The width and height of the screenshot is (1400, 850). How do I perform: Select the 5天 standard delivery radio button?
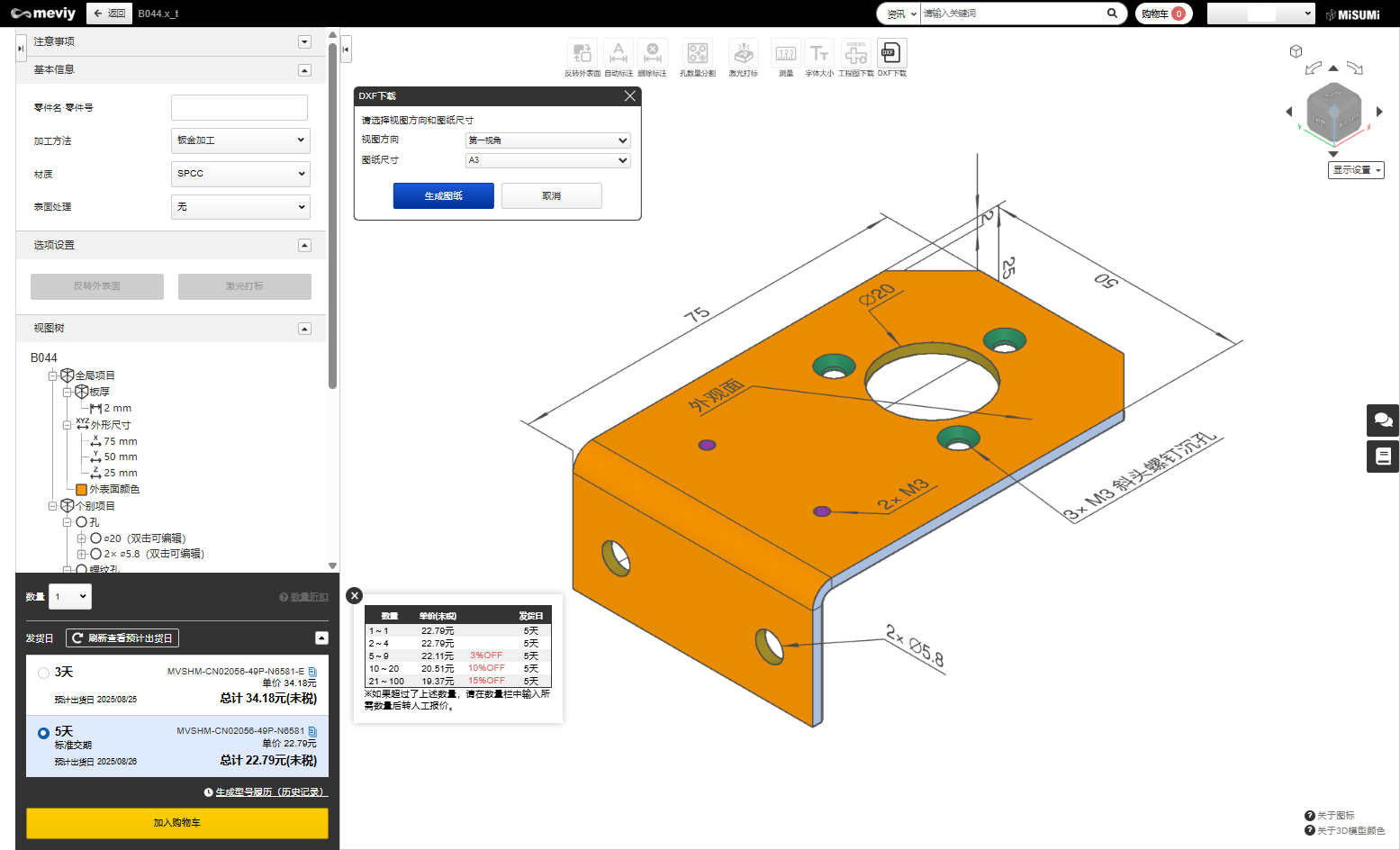point(43,733)
